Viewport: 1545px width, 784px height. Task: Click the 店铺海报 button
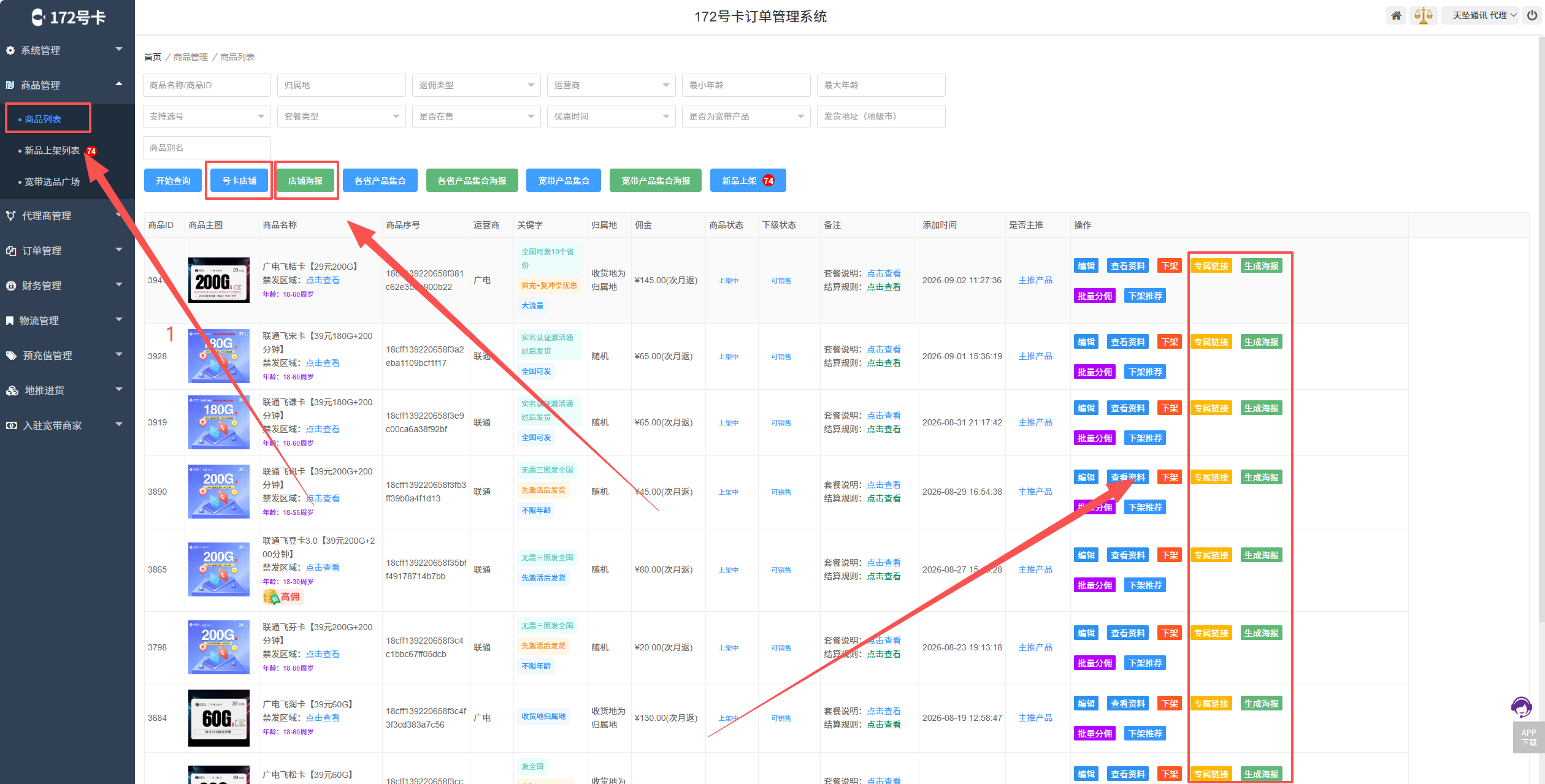(305, 180)
